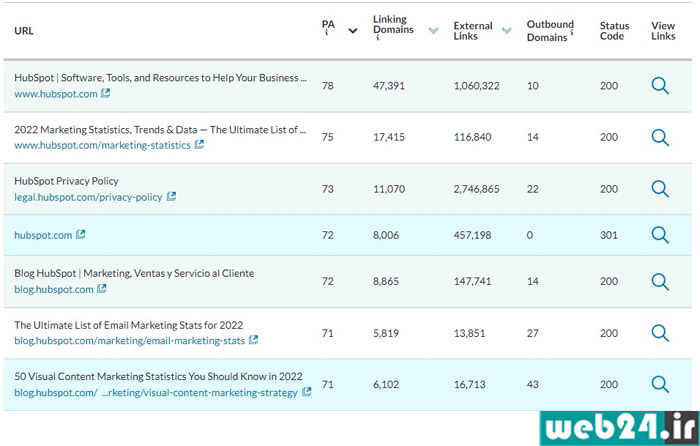Click external link icon next to legal.hubspot.com/privacy-policy
Viewport: 700px width, 446px height.
(x=171, y=196)
